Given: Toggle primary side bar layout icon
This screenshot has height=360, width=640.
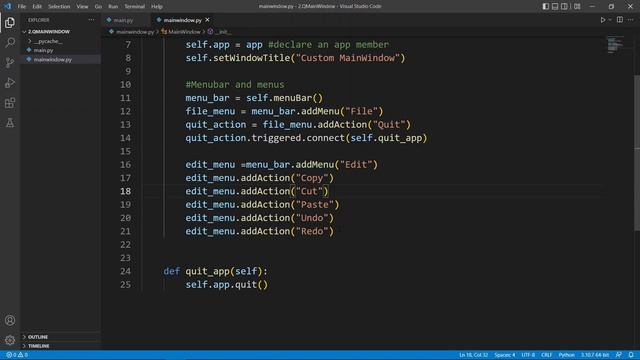Looking at the screenshot, I should (x=545, y=7).
